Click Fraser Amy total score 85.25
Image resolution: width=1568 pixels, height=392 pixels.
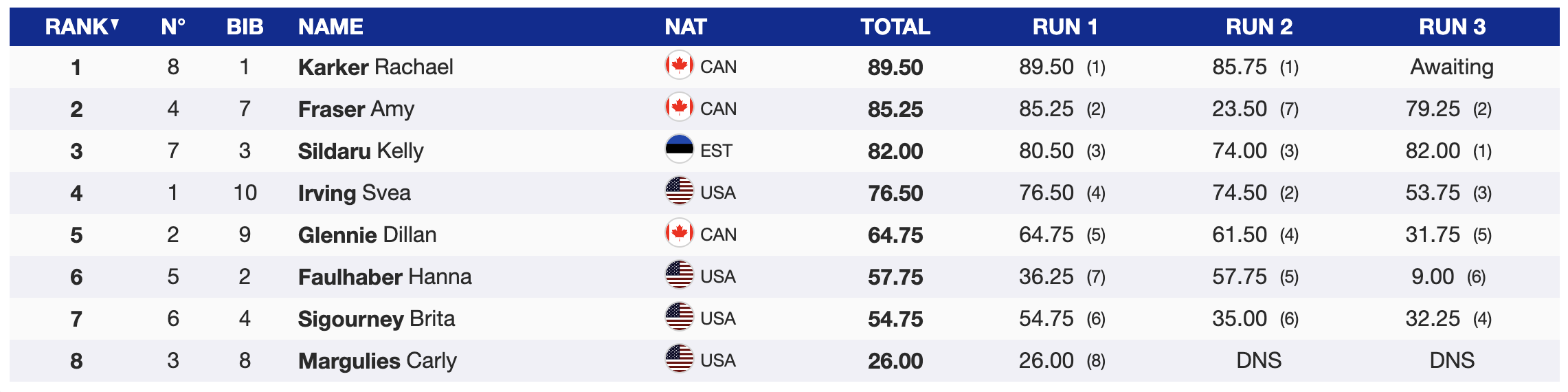coord(895,109)
